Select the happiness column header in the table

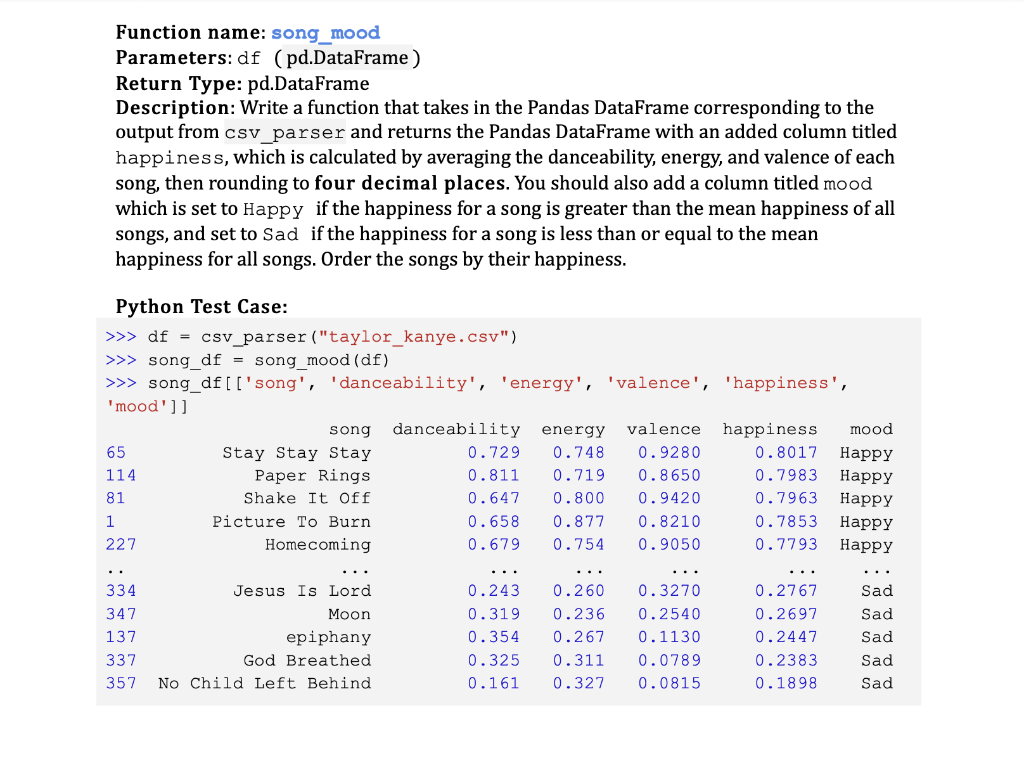tap(770, 428)
